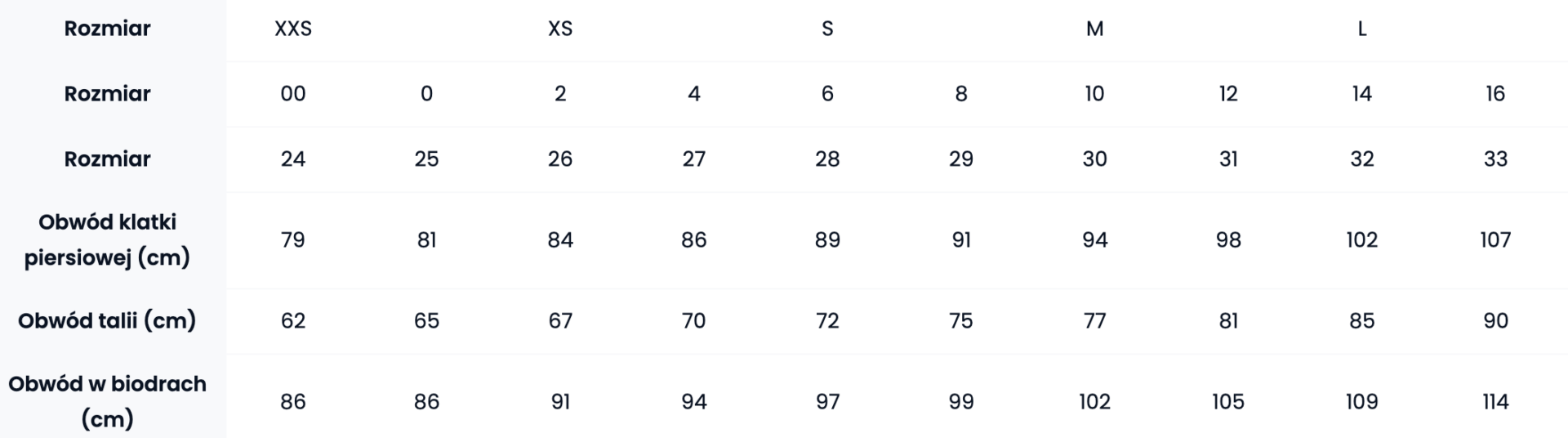The width and height of the screenshot is (1568, 438).
Task: Select size 16 in the second row
Action: coord(1495,94)
